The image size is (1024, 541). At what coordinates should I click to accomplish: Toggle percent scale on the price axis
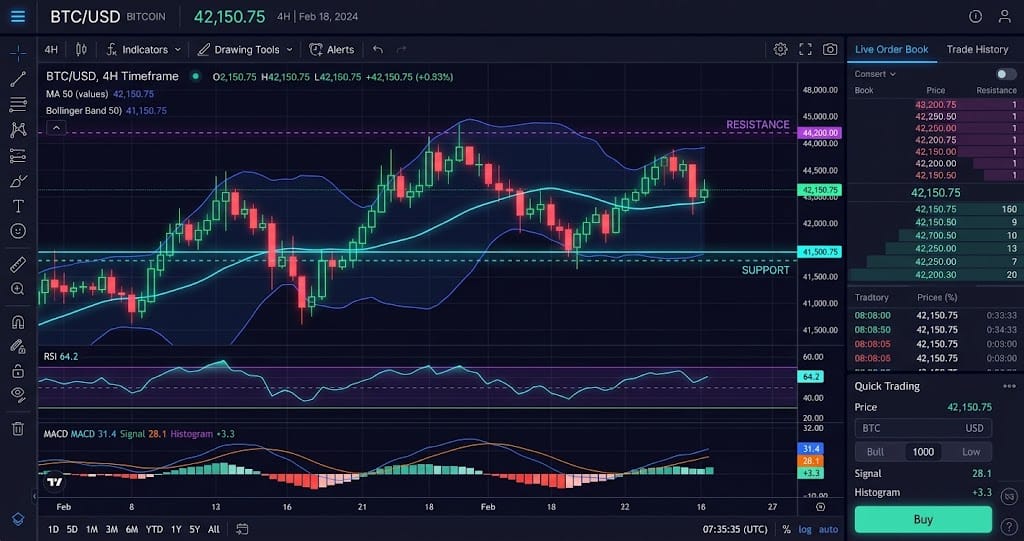click(786, 529)
